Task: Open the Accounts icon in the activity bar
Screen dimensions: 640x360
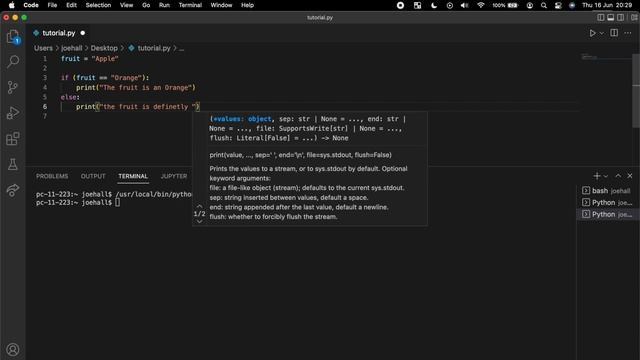Action: tap(13, 350)
